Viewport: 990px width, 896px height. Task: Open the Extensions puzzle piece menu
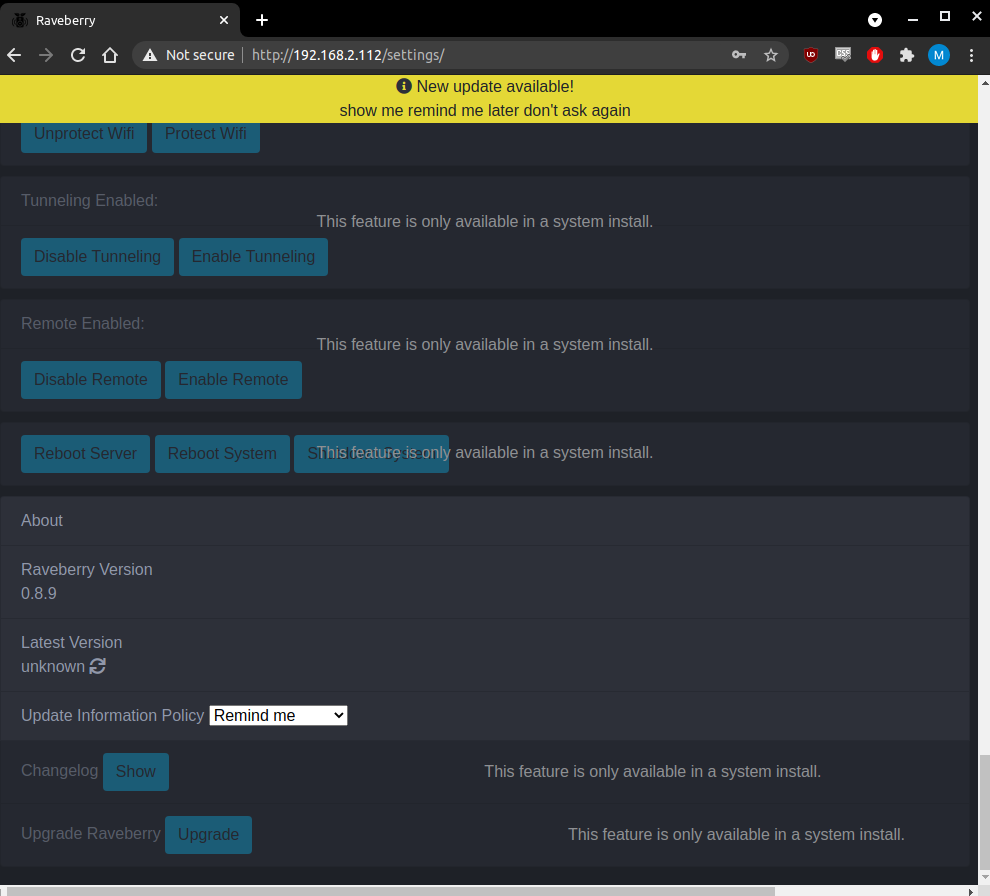[907, 56]
